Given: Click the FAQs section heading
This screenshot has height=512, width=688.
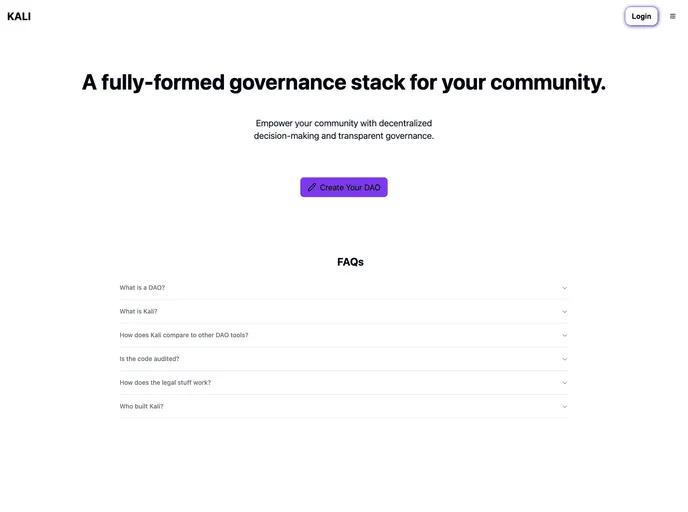Looking at the screenshot, I should (x=350, y=262).
